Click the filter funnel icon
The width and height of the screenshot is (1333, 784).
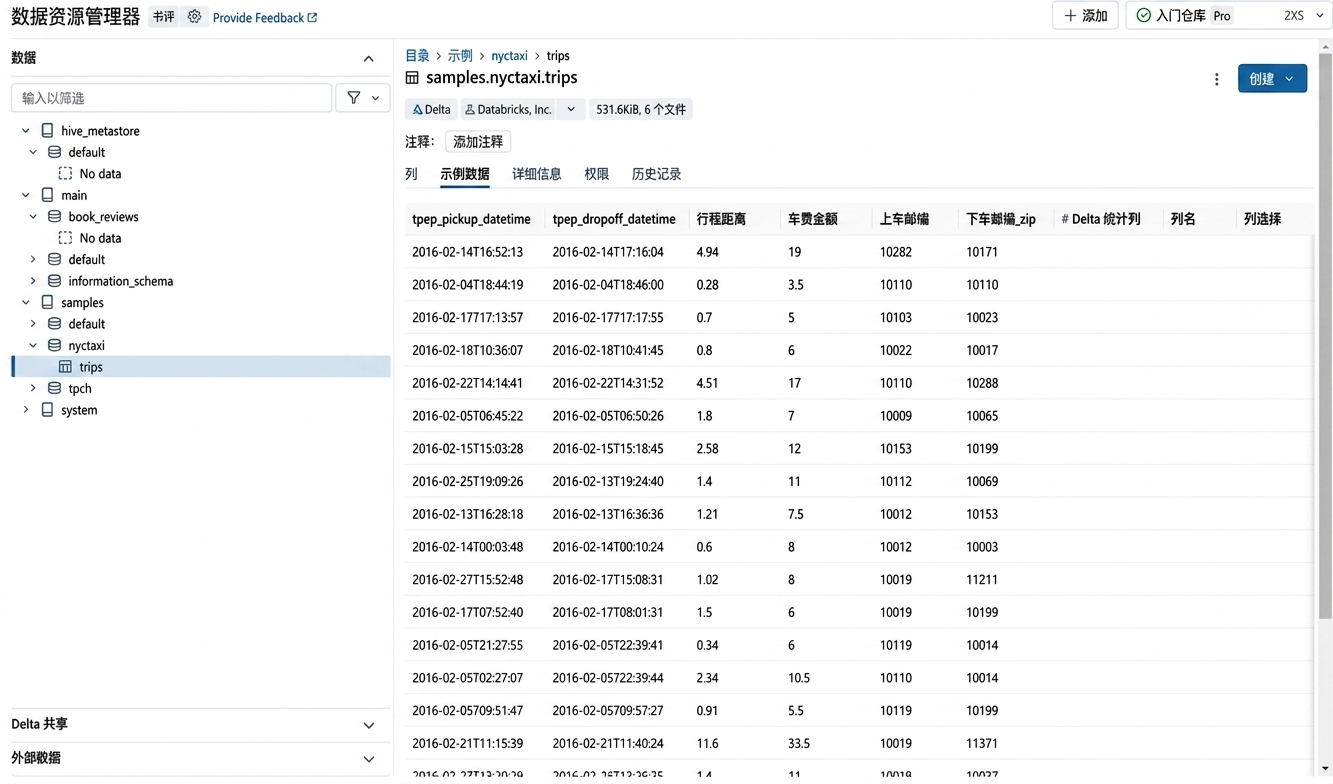point(354,98)
